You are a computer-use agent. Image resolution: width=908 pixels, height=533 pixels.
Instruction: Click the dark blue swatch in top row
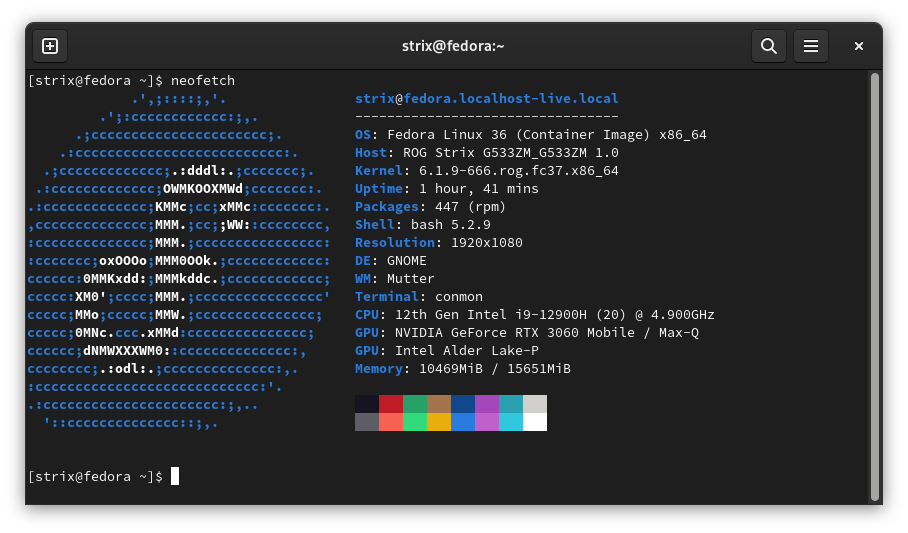[x=463, y=404]
